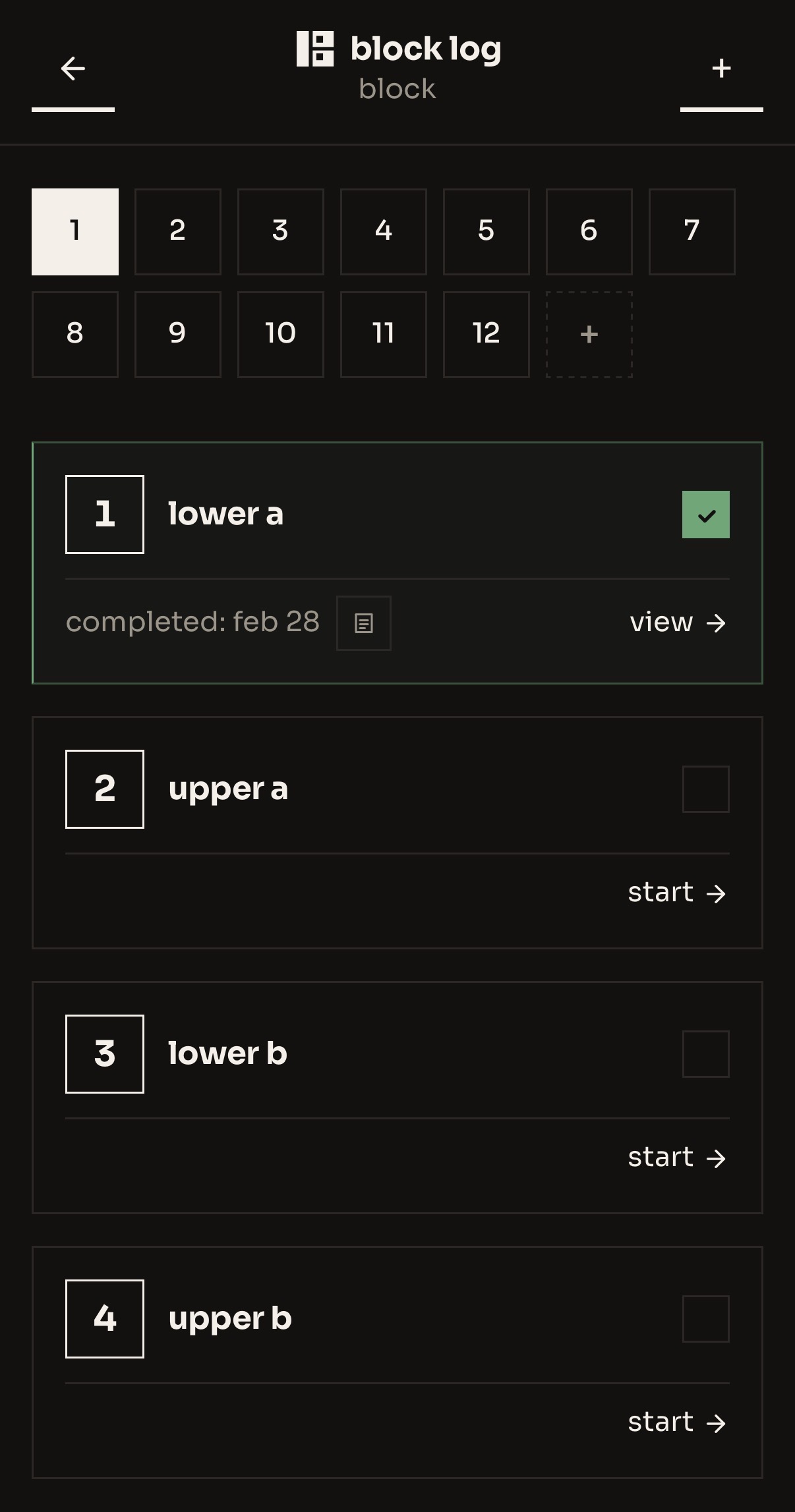Start the upper a workout
Image resolution: width=795 pixels, height=1512 pixels.
(x=676, y=893)
